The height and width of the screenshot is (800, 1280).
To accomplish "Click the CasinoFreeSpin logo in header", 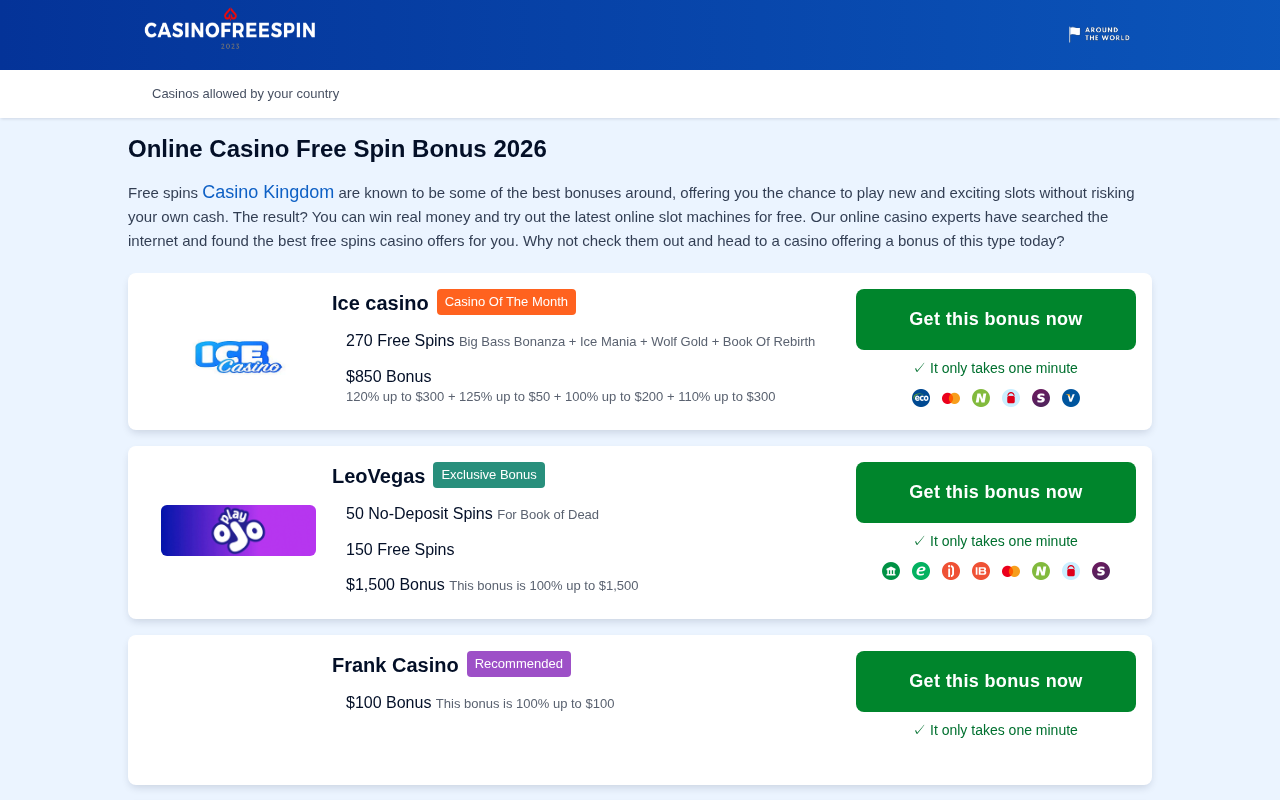I will tap(230, 30).
